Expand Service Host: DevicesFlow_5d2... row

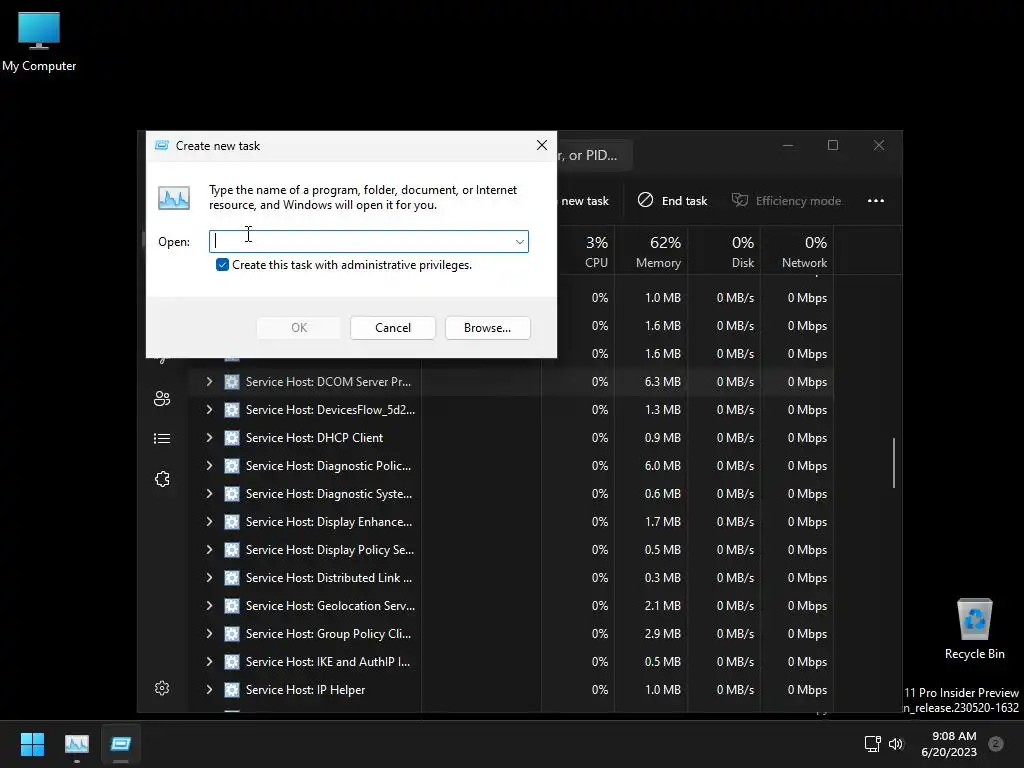pos(209,409)
